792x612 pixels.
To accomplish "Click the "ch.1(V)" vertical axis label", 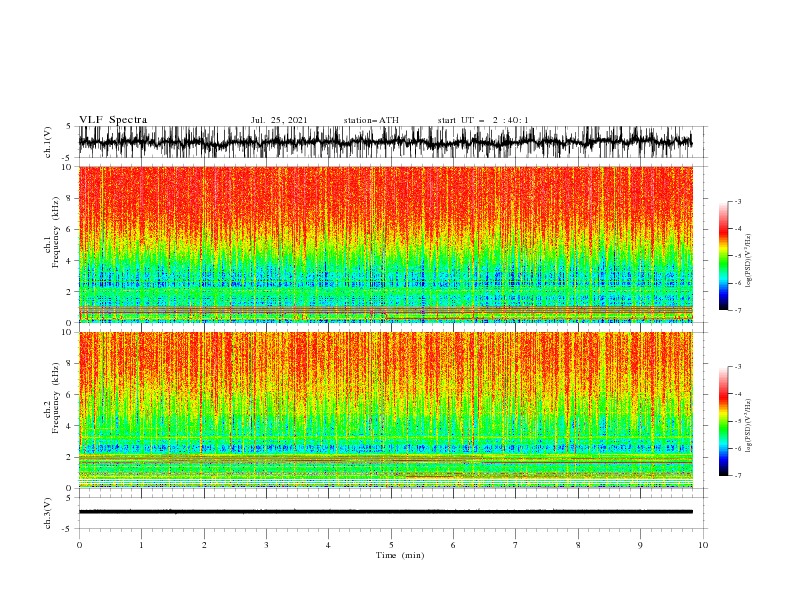I will pyautogui.click(x=48, y=142).
